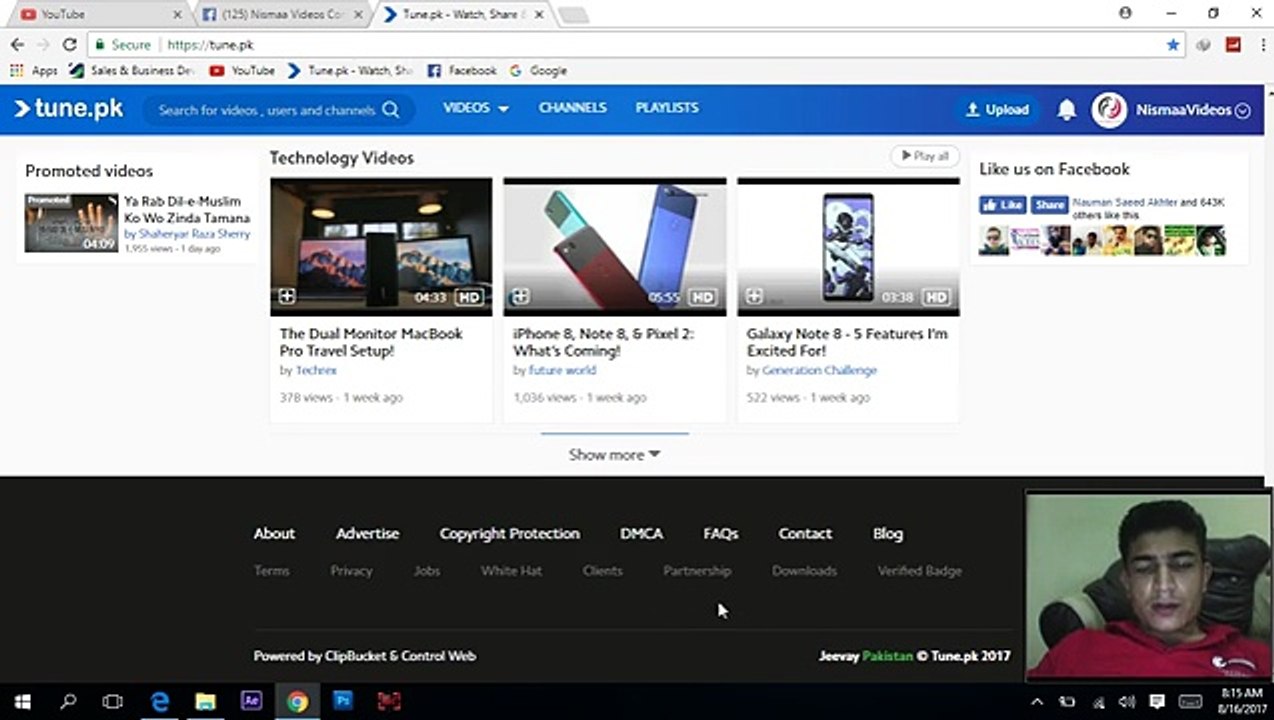The image size is (1274, 720).
Task: Click the search videos input field
Action: 266,110
